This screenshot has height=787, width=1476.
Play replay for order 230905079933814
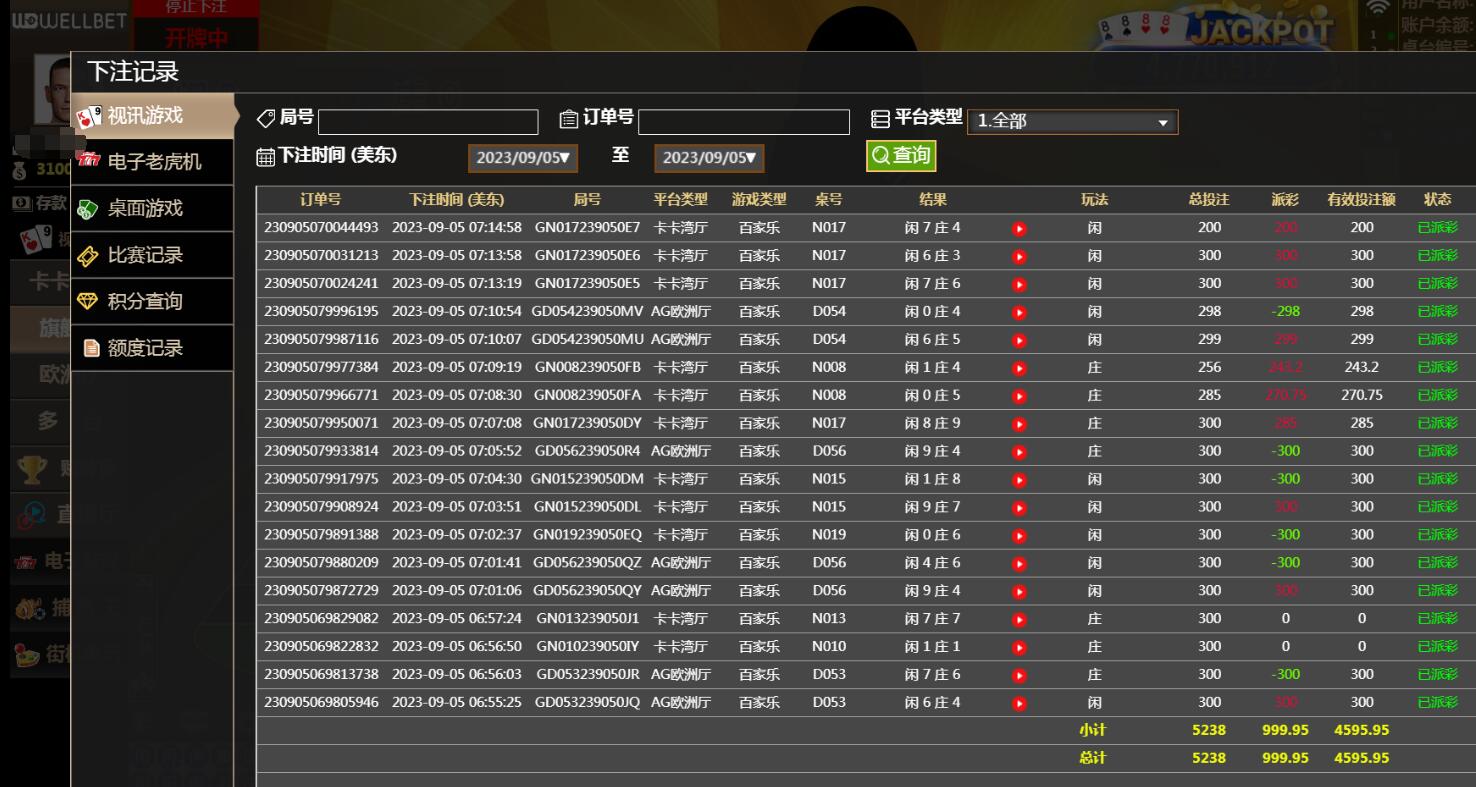click(1019, 452)
